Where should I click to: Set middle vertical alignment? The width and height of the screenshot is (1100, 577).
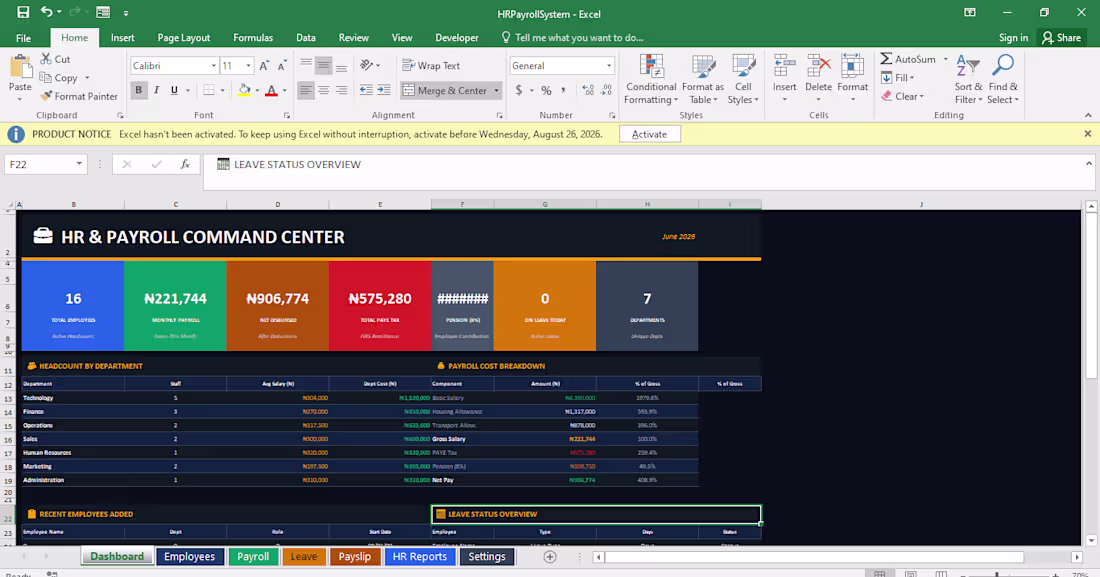point(323,65)
